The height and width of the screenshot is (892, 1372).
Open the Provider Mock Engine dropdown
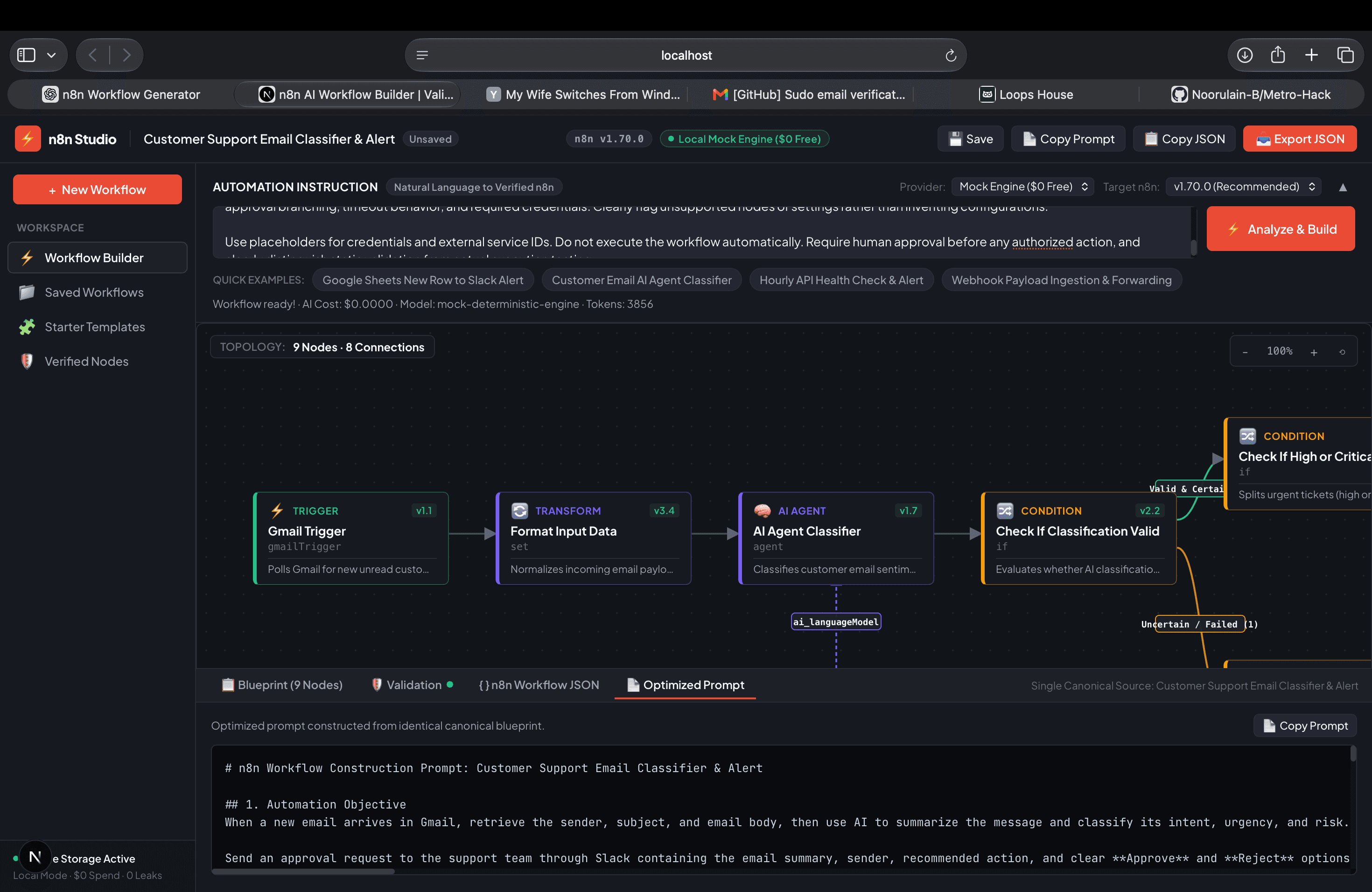(x=1022, y=187)
